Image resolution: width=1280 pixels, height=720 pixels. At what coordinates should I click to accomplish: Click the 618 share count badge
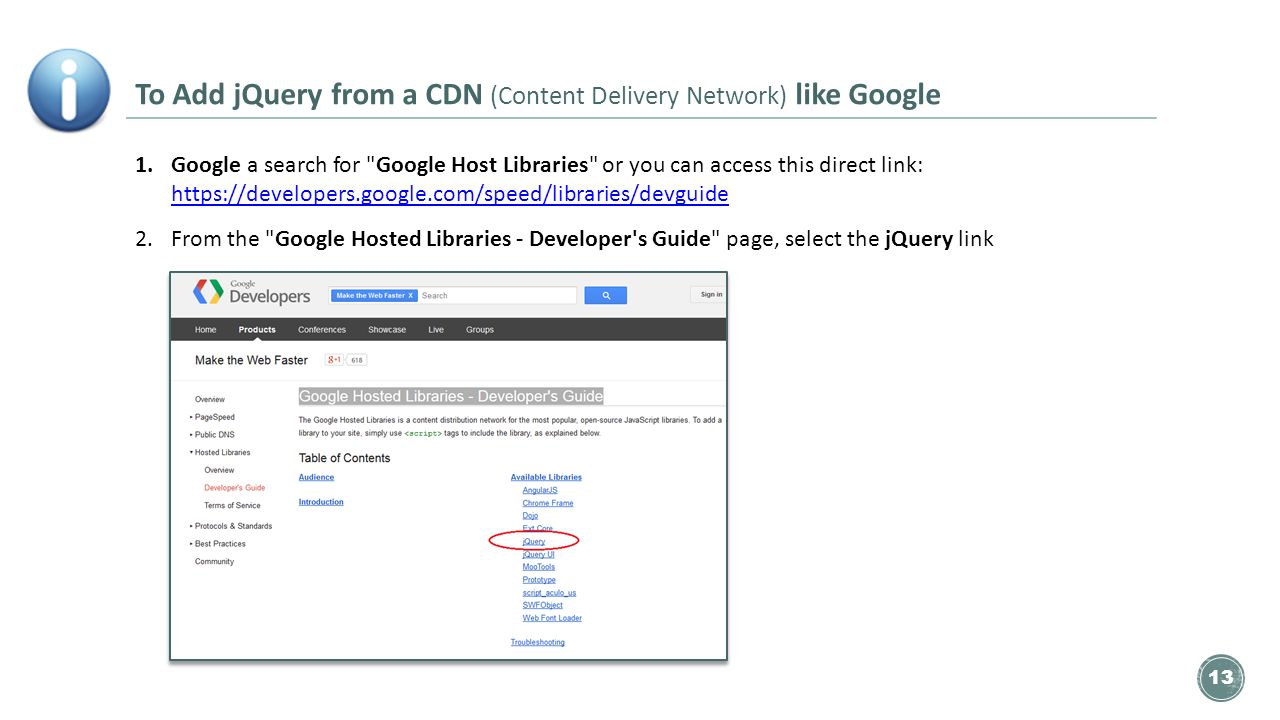(357, 360)
